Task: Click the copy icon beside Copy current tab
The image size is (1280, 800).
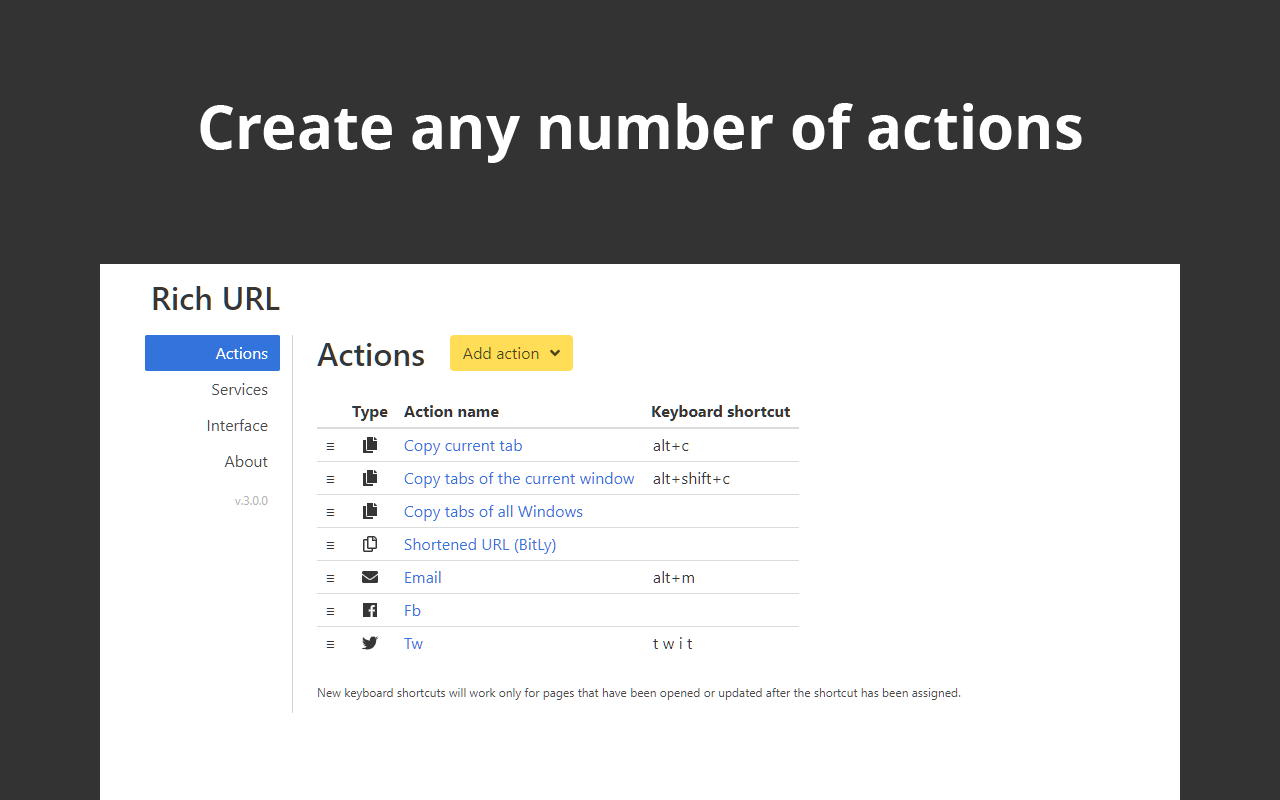Action: coord(370,445)
